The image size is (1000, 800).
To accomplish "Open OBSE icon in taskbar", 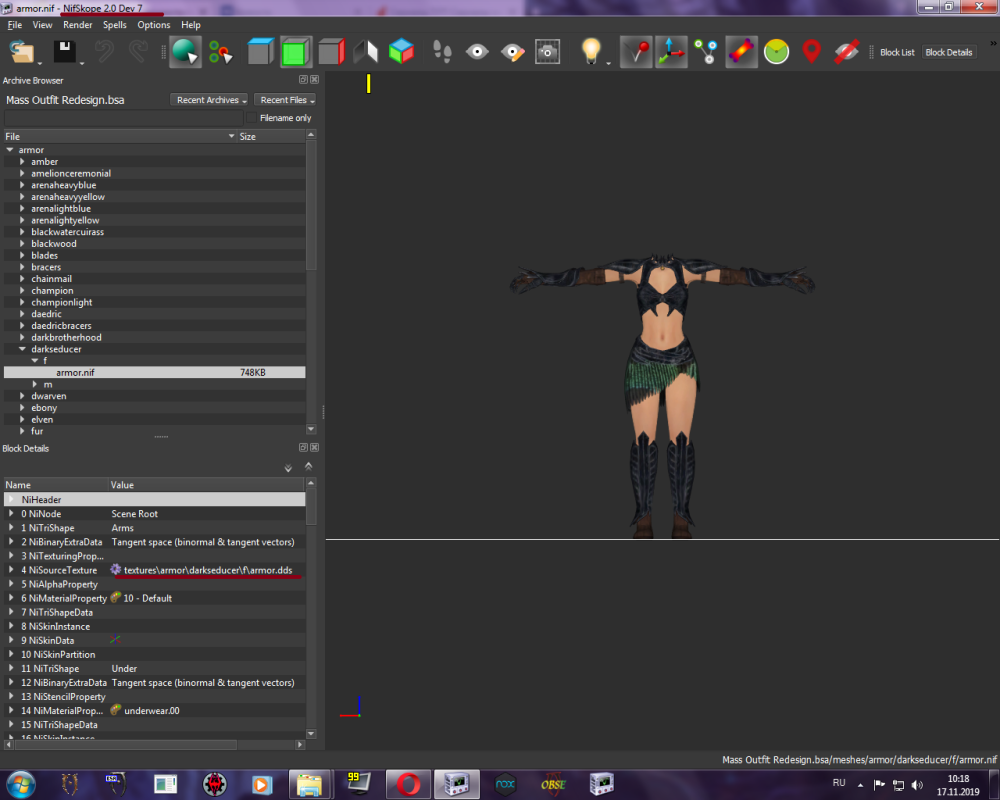I will [x=553, y=784].
